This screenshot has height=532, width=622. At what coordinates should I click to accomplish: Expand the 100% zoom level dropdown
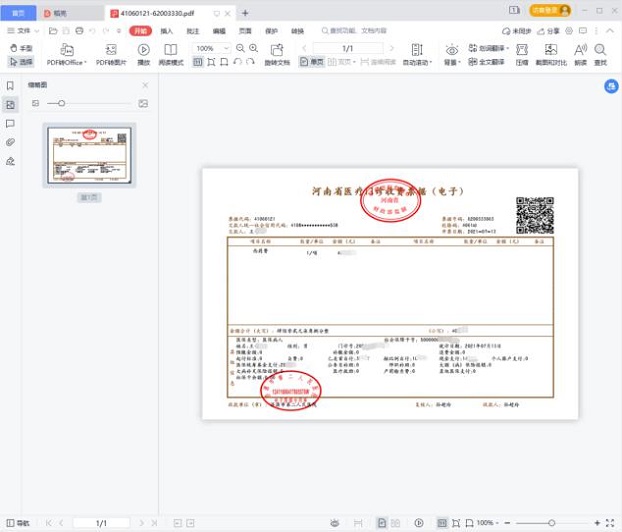click(x=226, y=48)
